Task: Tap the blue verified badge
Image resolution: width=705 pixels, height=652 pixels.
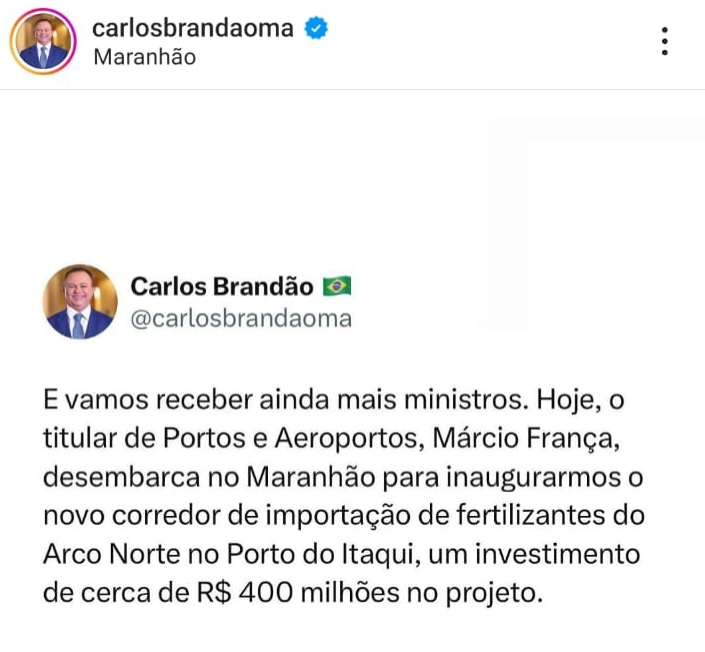Action: [x=316, y=28]
